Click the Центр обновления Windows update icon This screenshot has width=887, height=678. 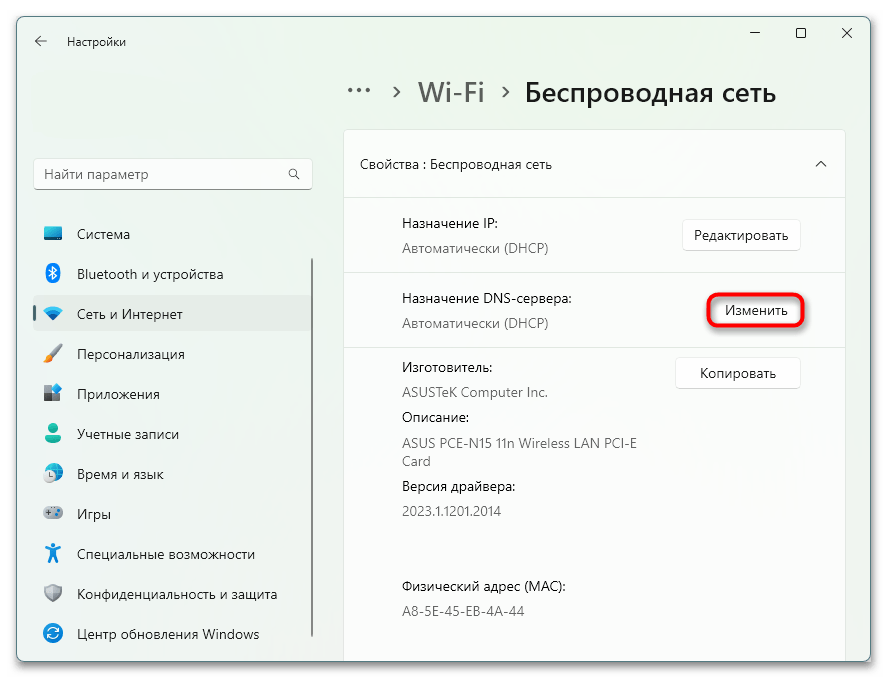coord(53,633)
